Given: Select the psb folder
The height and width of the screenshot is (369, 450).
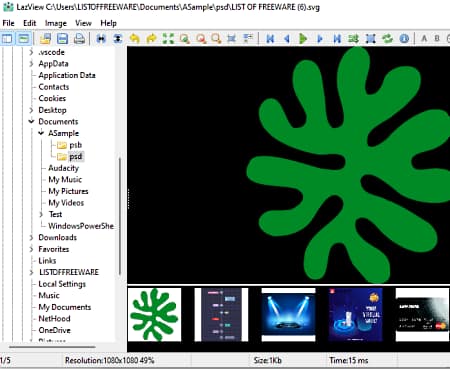Looking at the screenshot, I should (x=75, y=145).
